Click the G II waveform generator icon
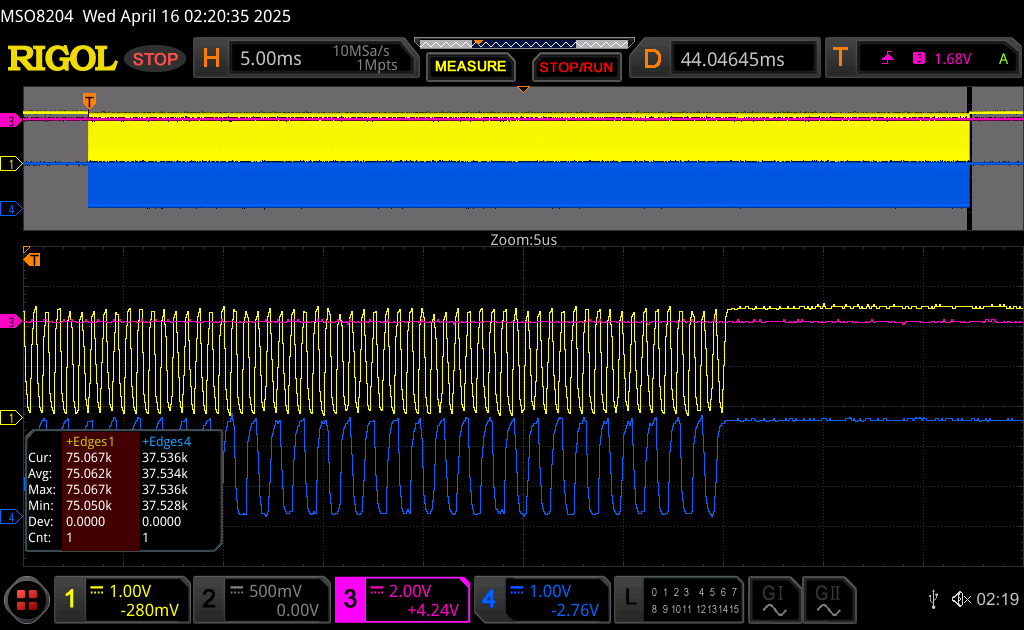 pos(828,600)
